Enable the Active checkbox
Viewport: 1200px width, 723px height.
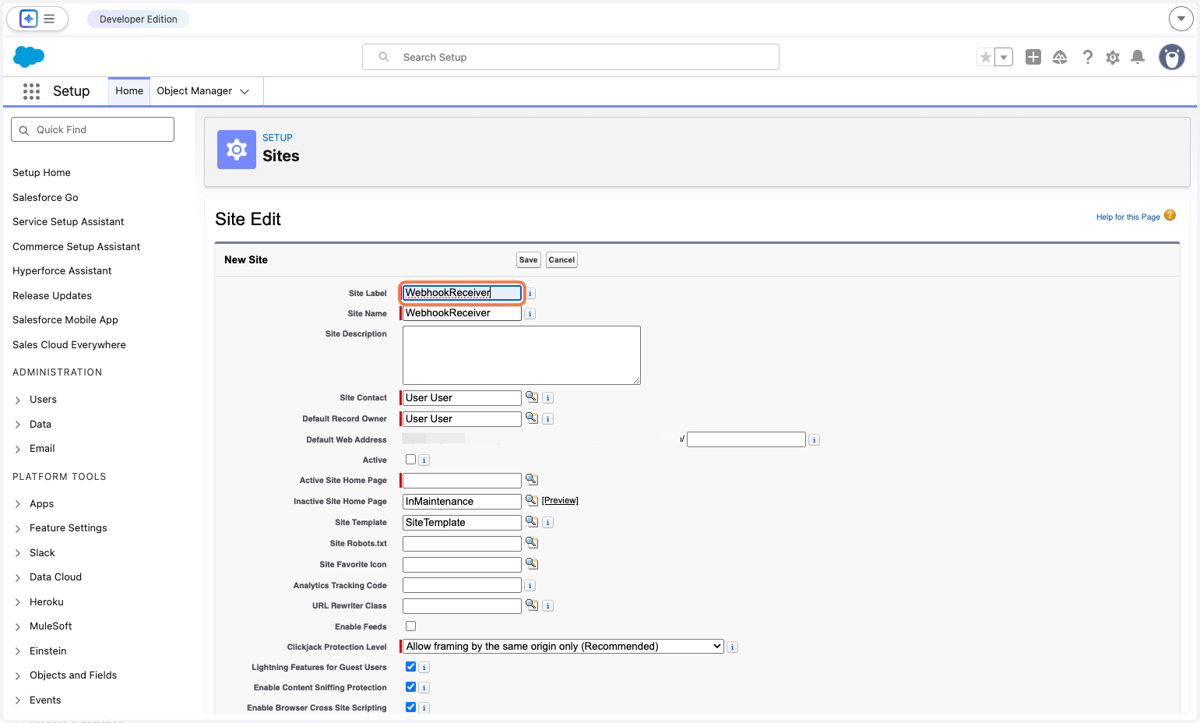tap(410, 459)
